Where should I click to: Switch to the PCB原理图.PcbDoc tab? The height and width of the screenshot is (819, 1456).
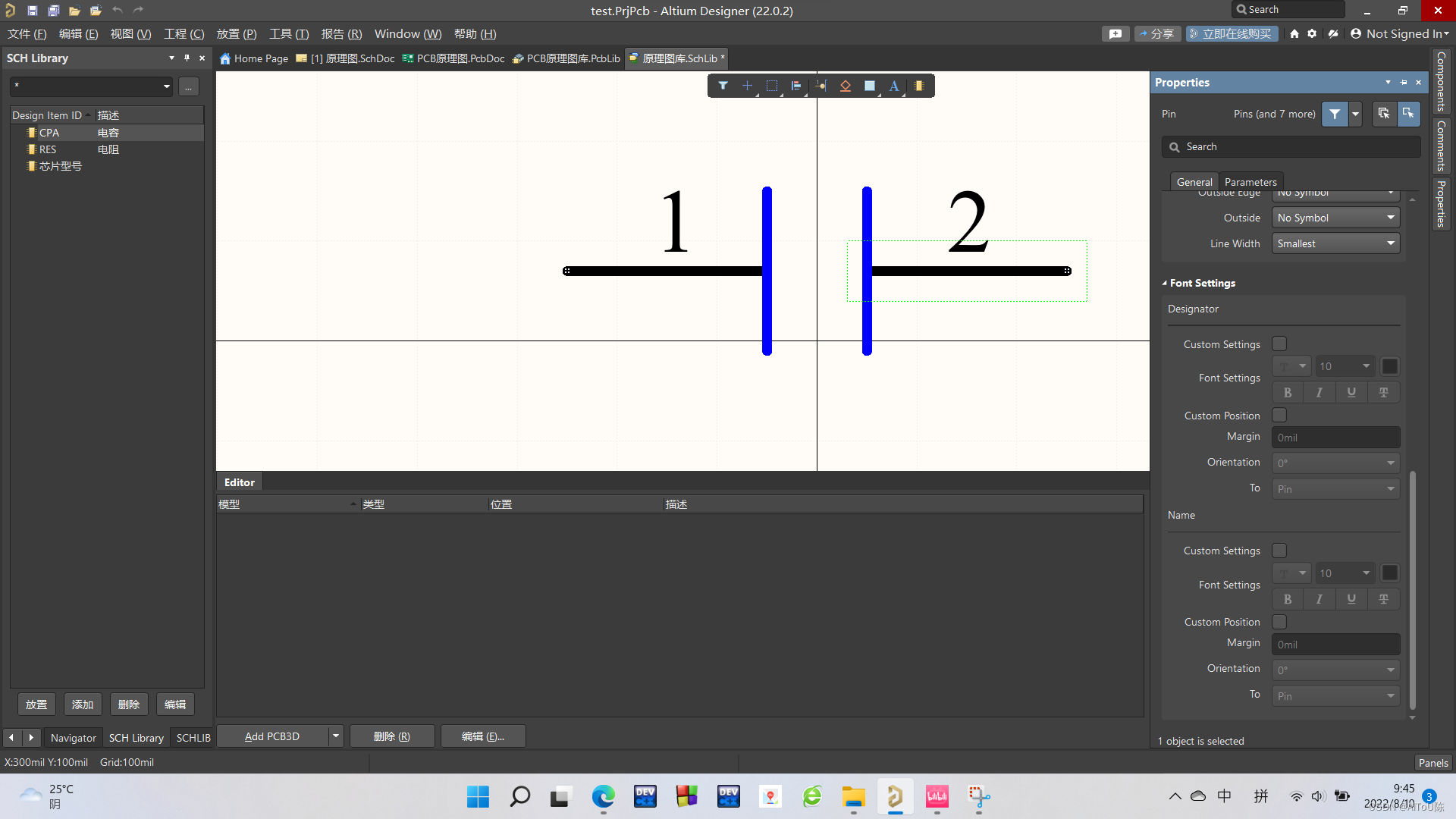click(x=453, y=58)
